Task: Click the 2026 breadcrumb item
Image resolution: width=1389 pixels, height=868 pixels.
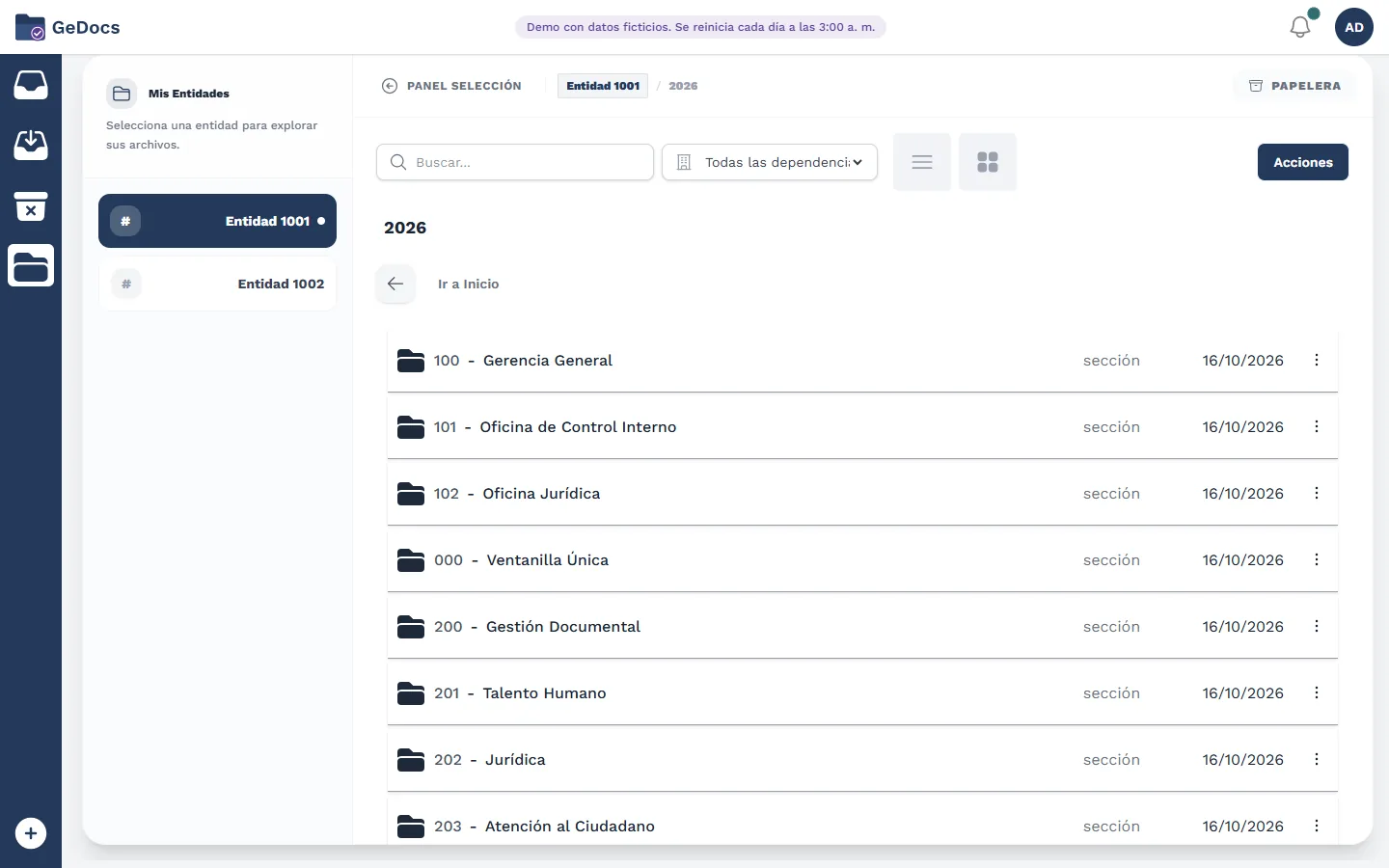Action: [x=683, y=86]
